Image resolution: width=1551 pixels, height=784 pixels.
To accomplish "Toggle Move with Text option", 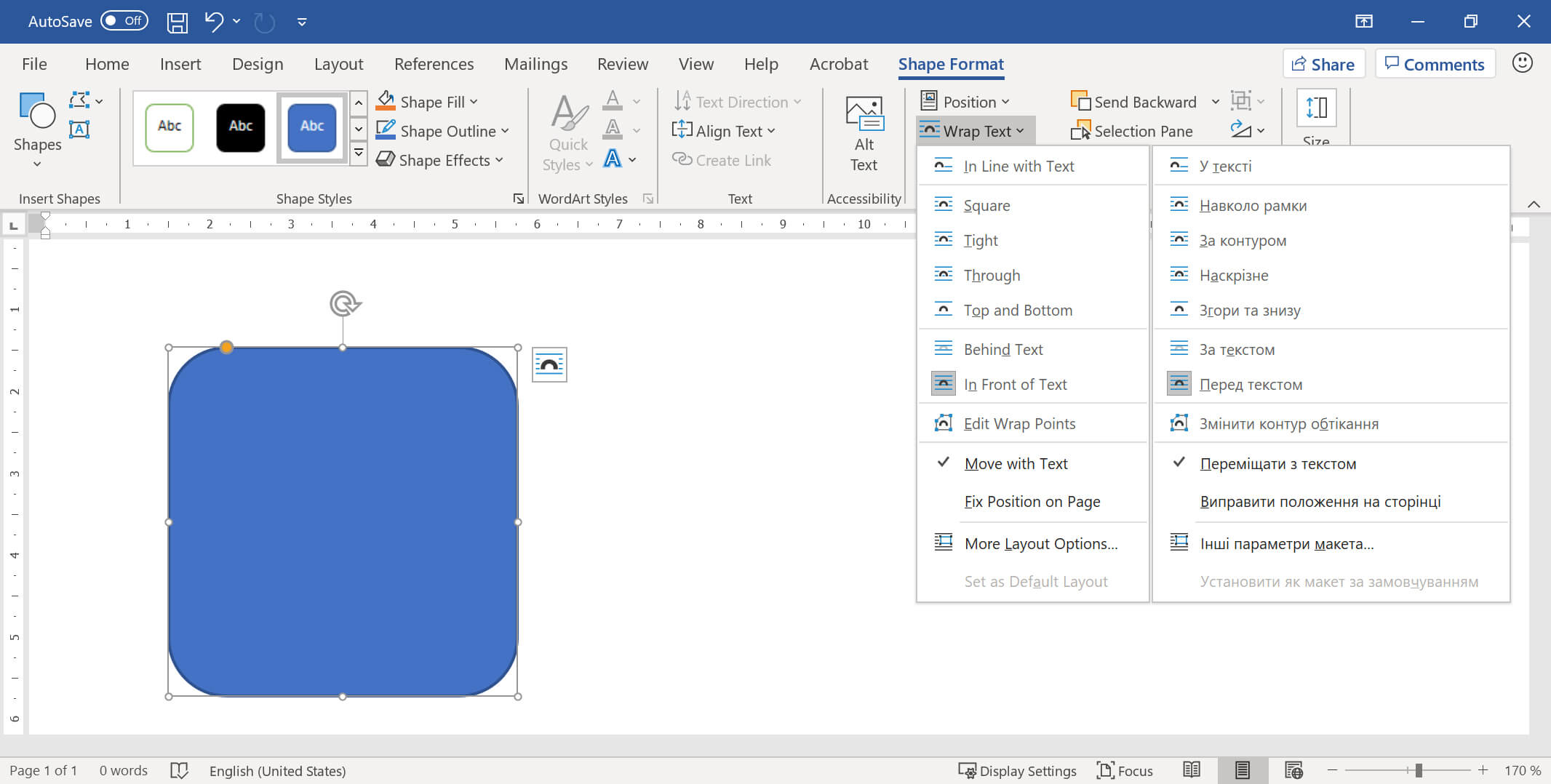I will tap(1016, 463).
